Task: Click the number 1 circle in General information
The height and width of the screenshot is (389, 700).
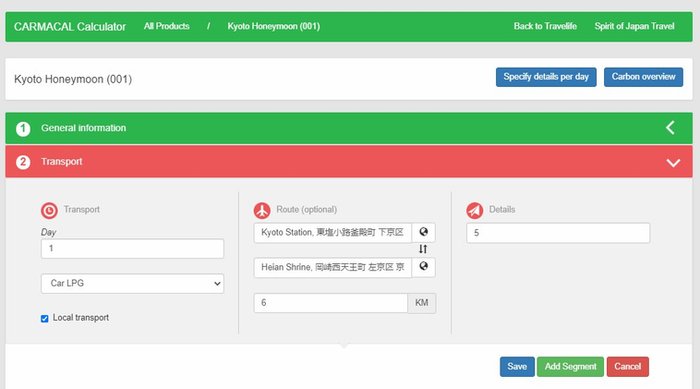Action: coord(23,129)
